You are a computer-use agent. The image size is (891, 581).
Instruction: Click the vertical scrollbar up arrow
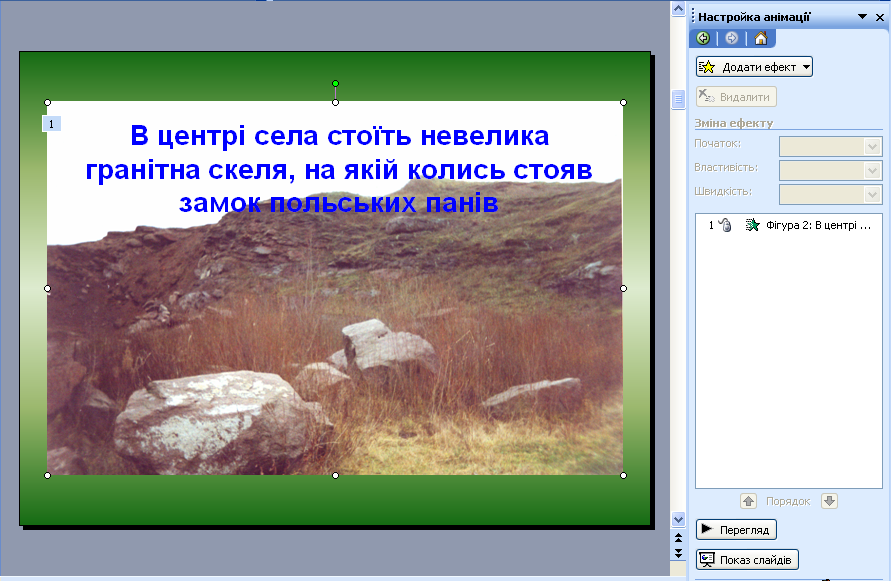pyautogui.click(x=678, y=9)
